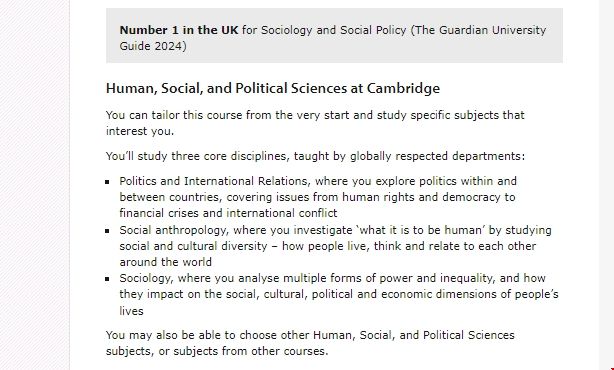Click the word 'Sociology' starting third bullet
Viewport: 614px width, 370px height.
coord(145,278)
